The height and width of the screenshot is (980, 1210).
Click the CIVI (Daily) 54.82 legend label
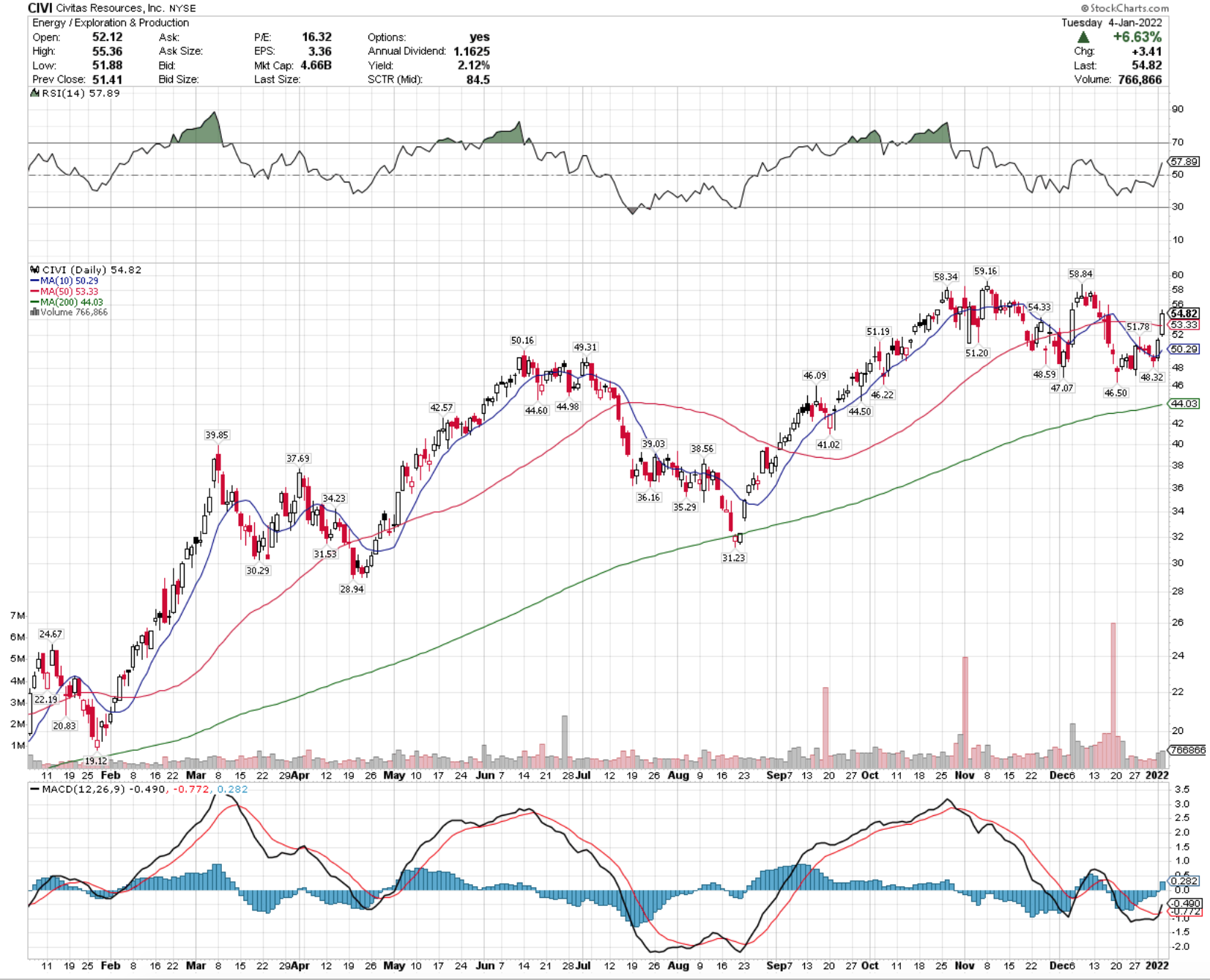pyautogui.click(x=86, y=270)
